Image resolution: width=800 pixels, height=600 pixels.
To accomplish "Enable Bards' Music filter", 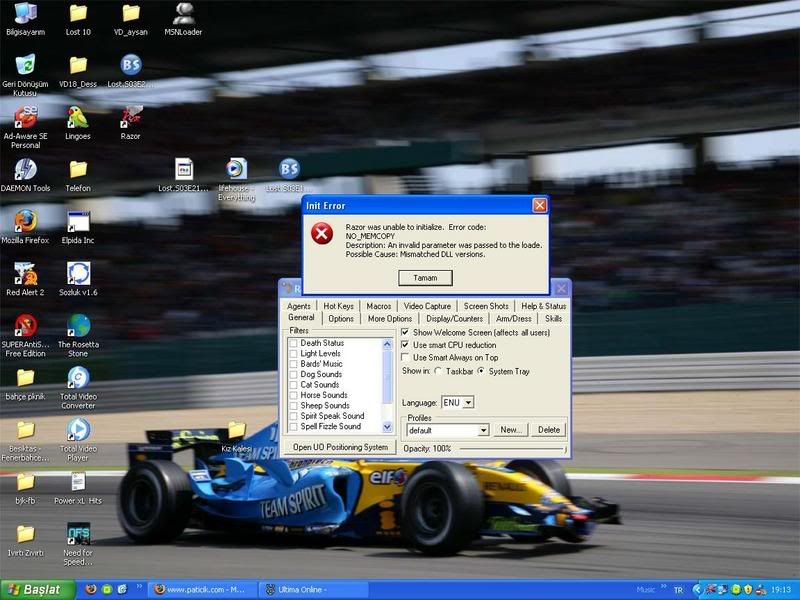I will coord(293,364).
